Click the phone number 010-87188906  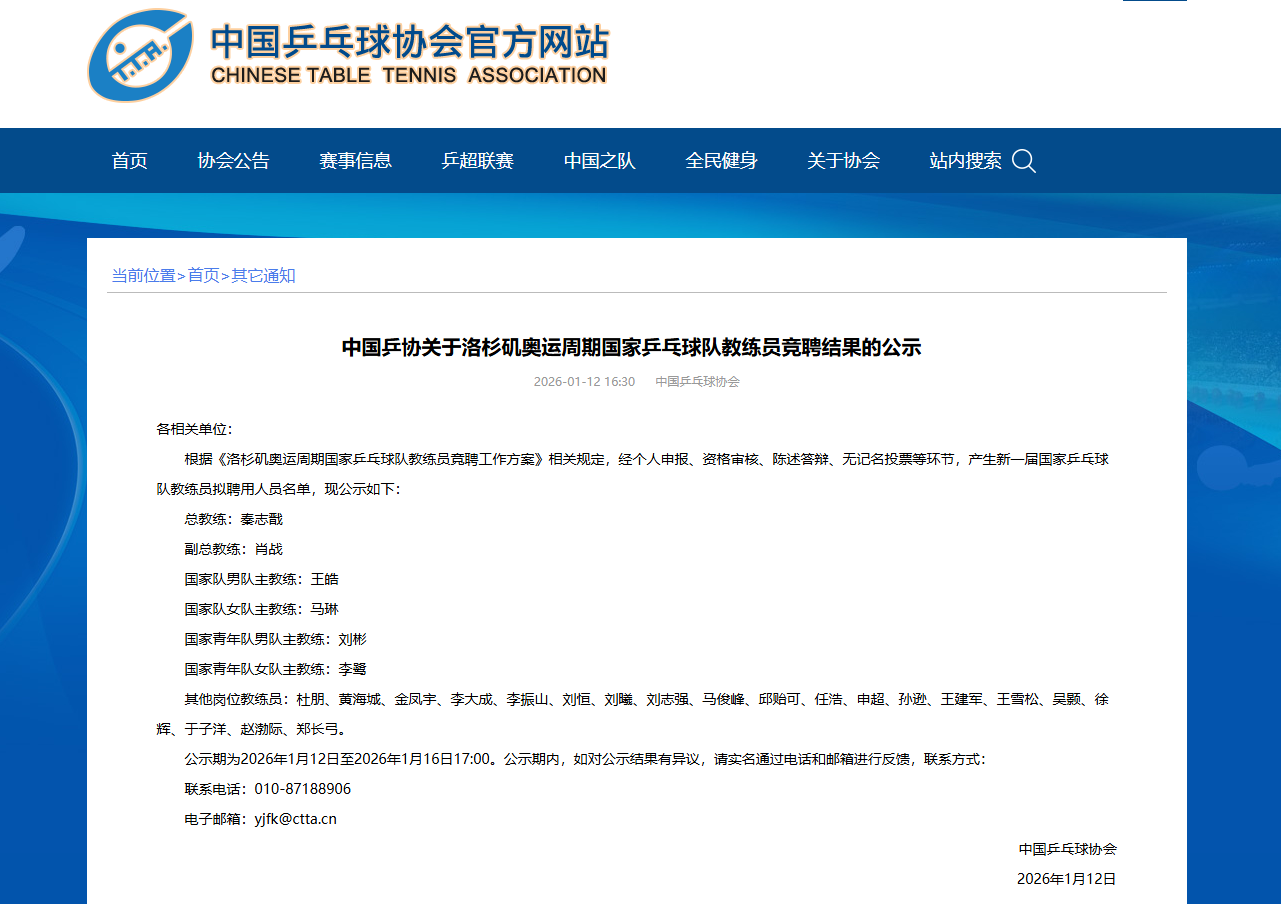(x=302, y=789)
